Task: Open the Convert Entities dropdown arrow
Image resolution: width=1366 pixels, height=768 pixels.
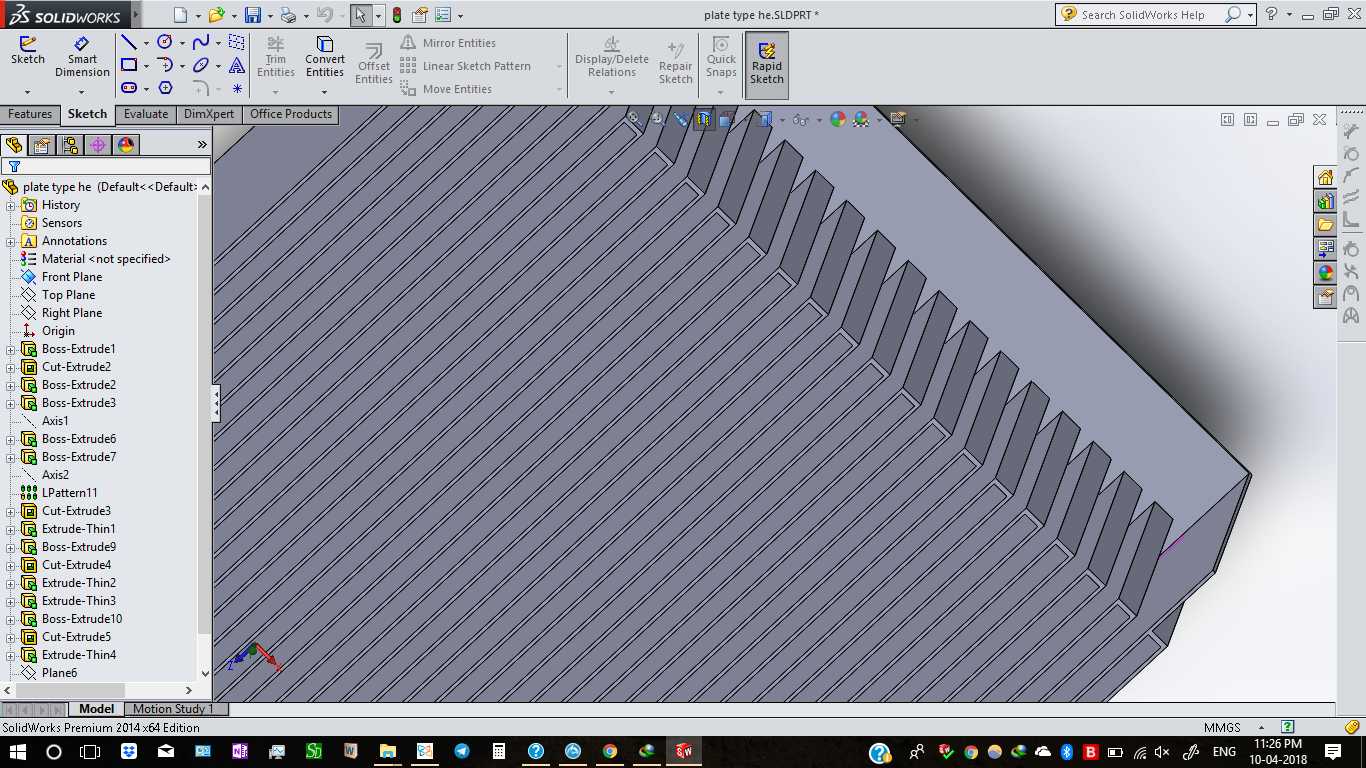Action: click(x=324, y=92)
